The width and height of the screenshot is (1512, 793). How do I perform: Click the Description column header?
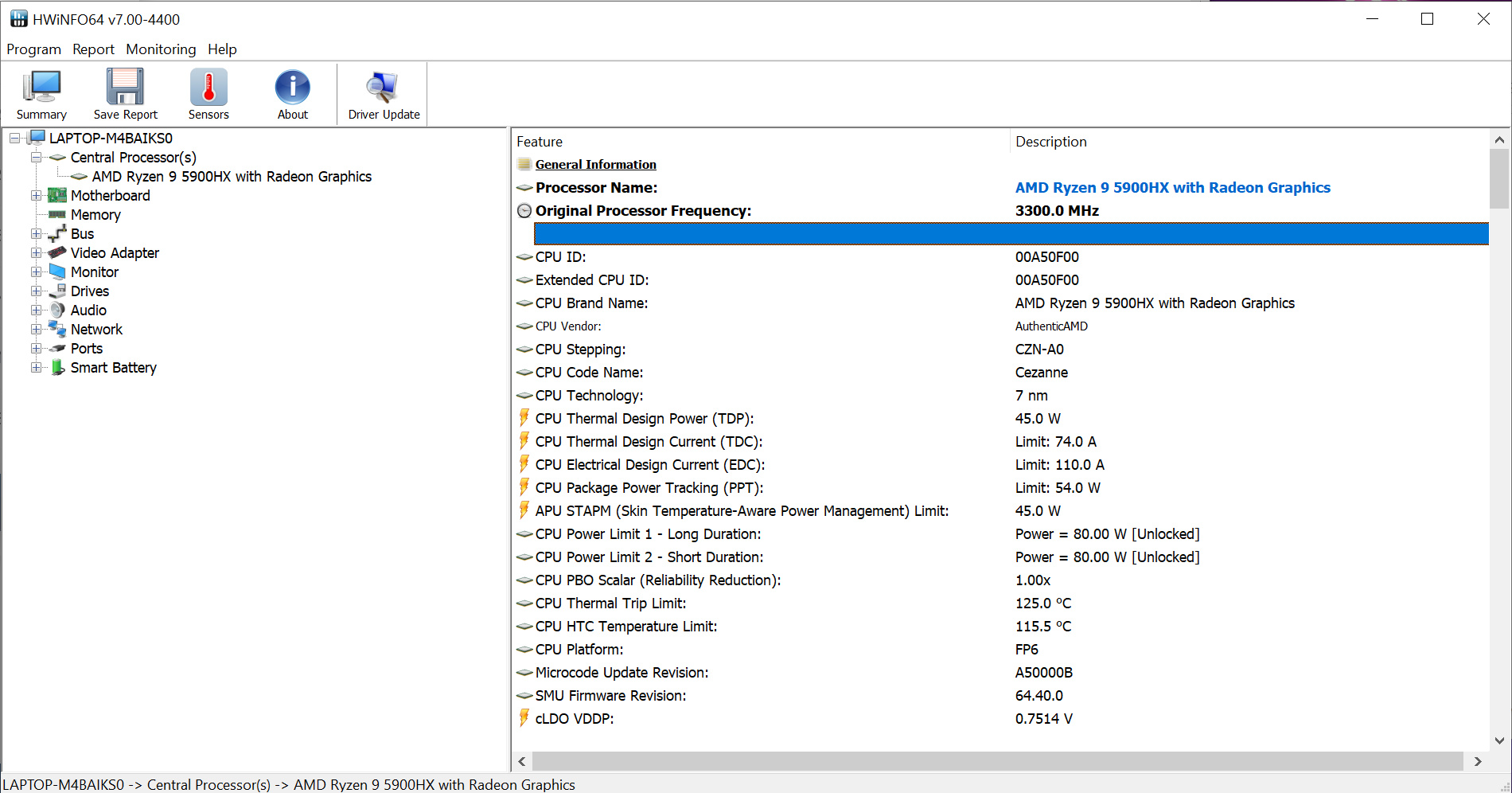point(1249,141)
